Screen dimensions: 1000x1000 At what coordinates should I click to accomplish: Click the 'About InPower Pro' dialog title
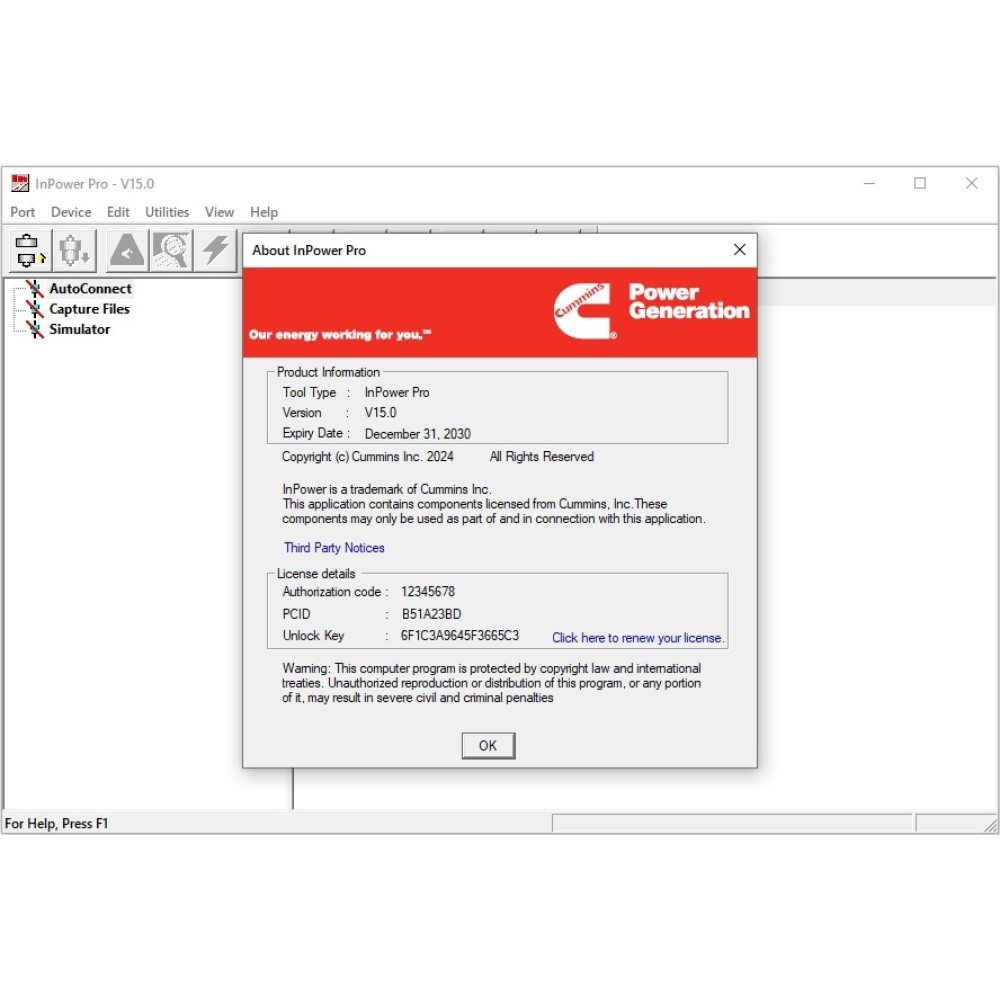pyautogui.click(x=309, y=250)
